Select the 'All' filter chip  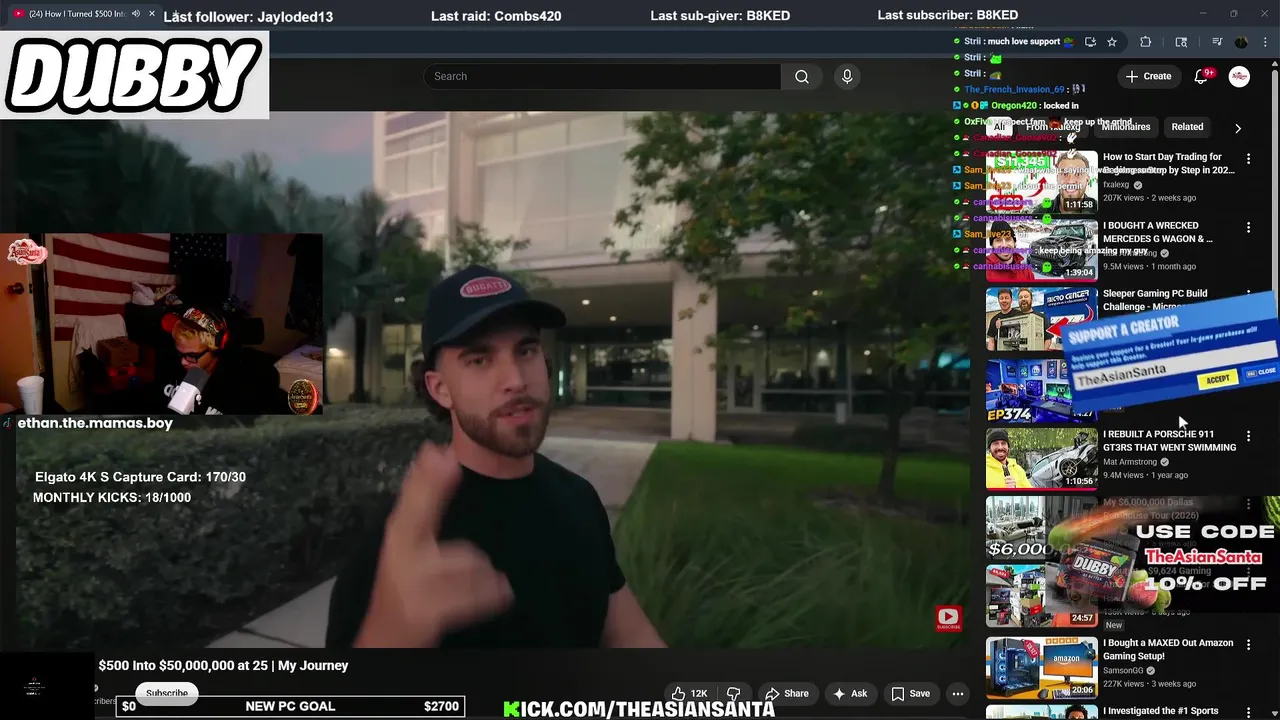click(x=999, y=127)
